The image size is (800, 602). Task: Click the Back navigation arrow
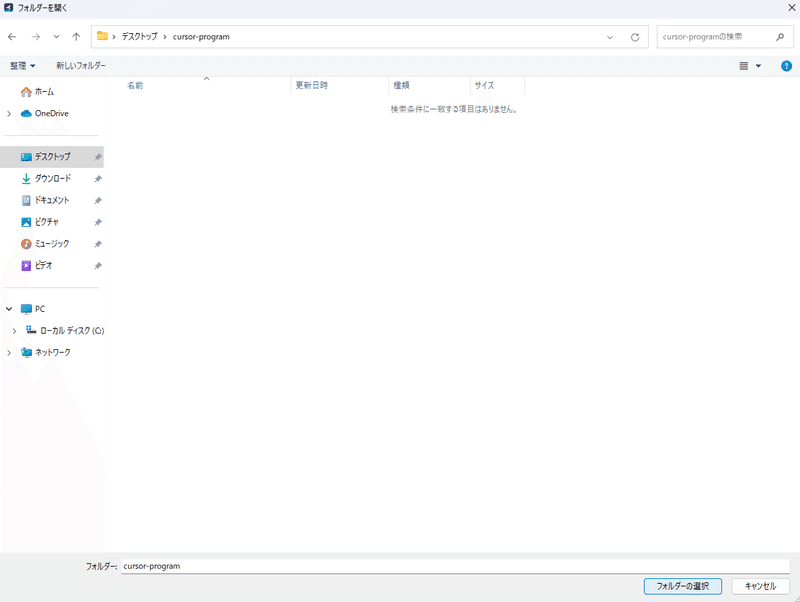pyautogui.click(x=12, y=37)
